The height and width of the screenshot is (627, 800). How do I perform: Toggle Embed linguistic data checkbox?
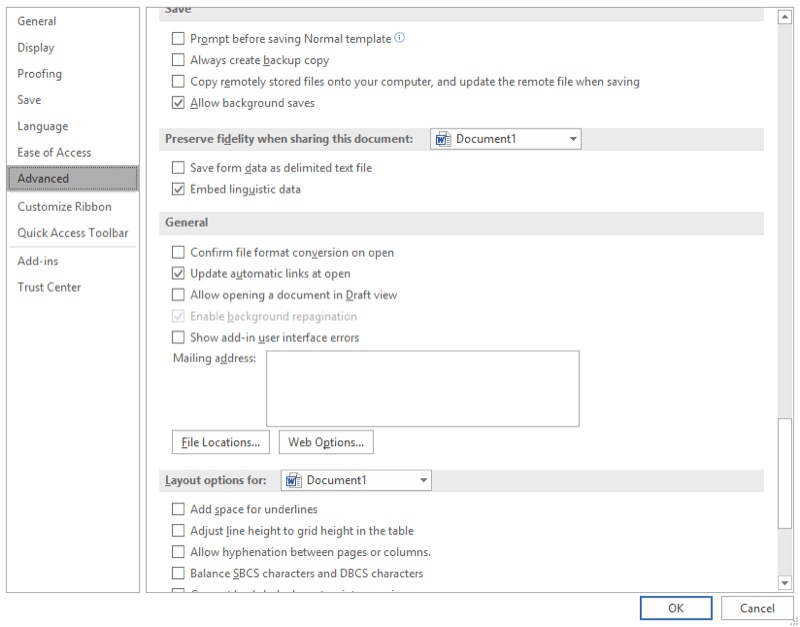click(x=178, y=189)
